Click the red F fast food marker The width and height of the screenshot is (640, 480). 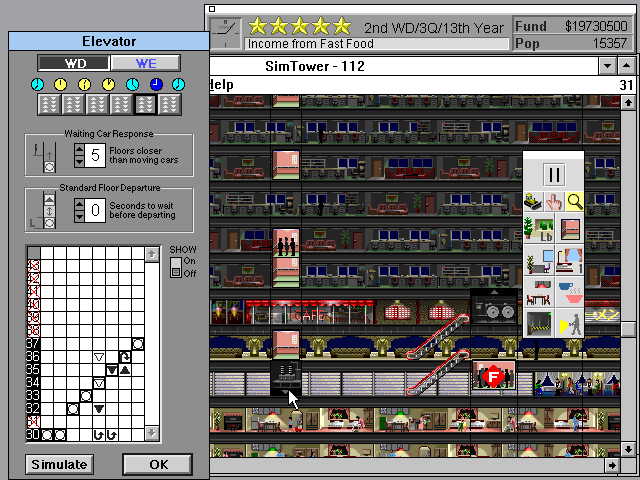pos(493,376)
